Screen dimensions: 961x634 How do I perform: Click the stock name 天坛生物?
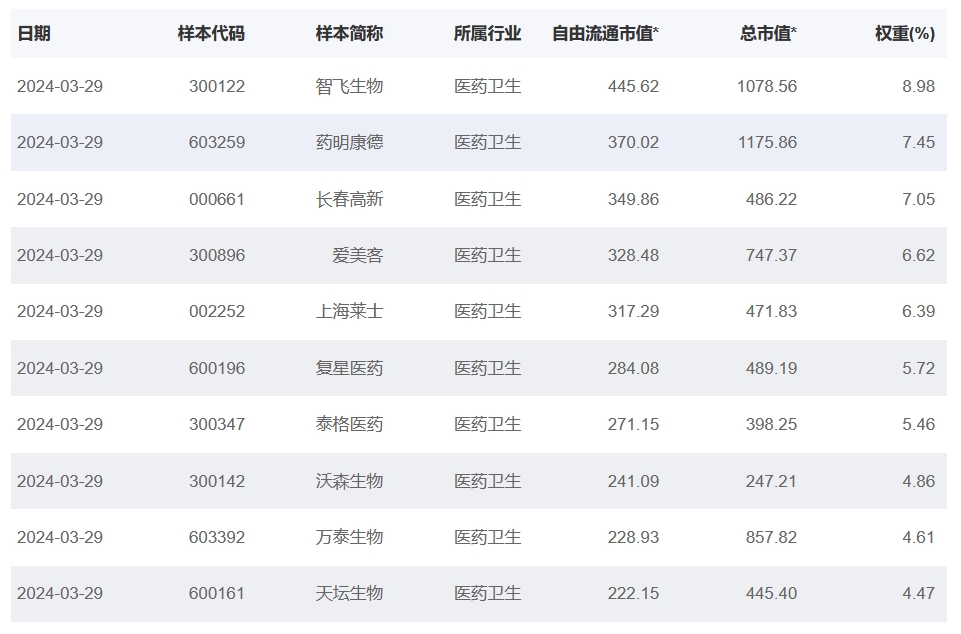[x=349, y=594]
